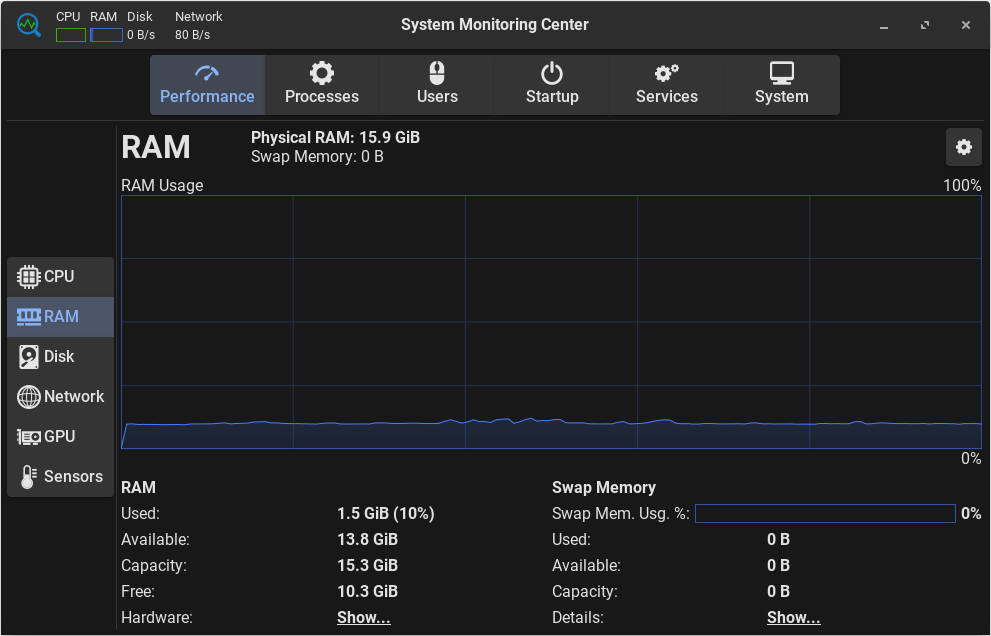Select RAM in the sidebar
This screenshot has width=991, height=636.
[60, 317]
